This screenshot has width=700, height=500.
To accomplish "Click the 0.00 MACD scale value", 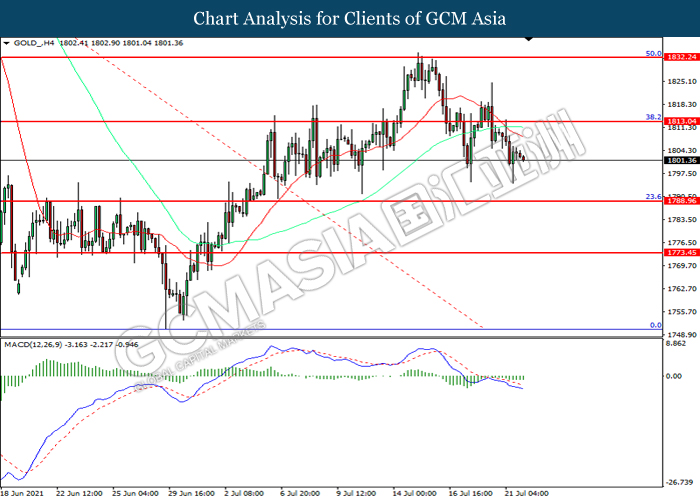I will pos(674,376).
